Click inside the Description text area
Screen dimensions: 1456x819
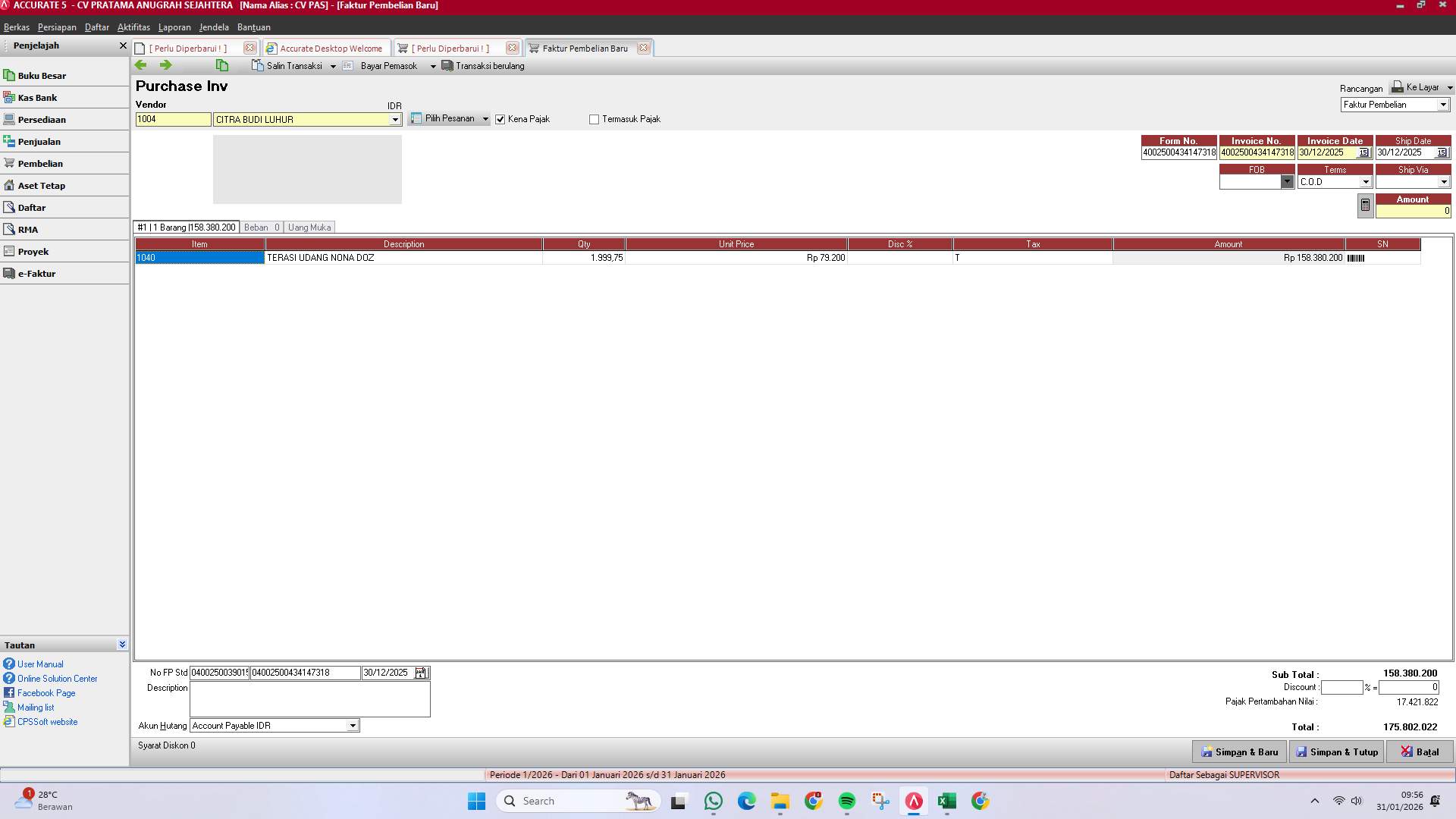click(x=309, y=698)
